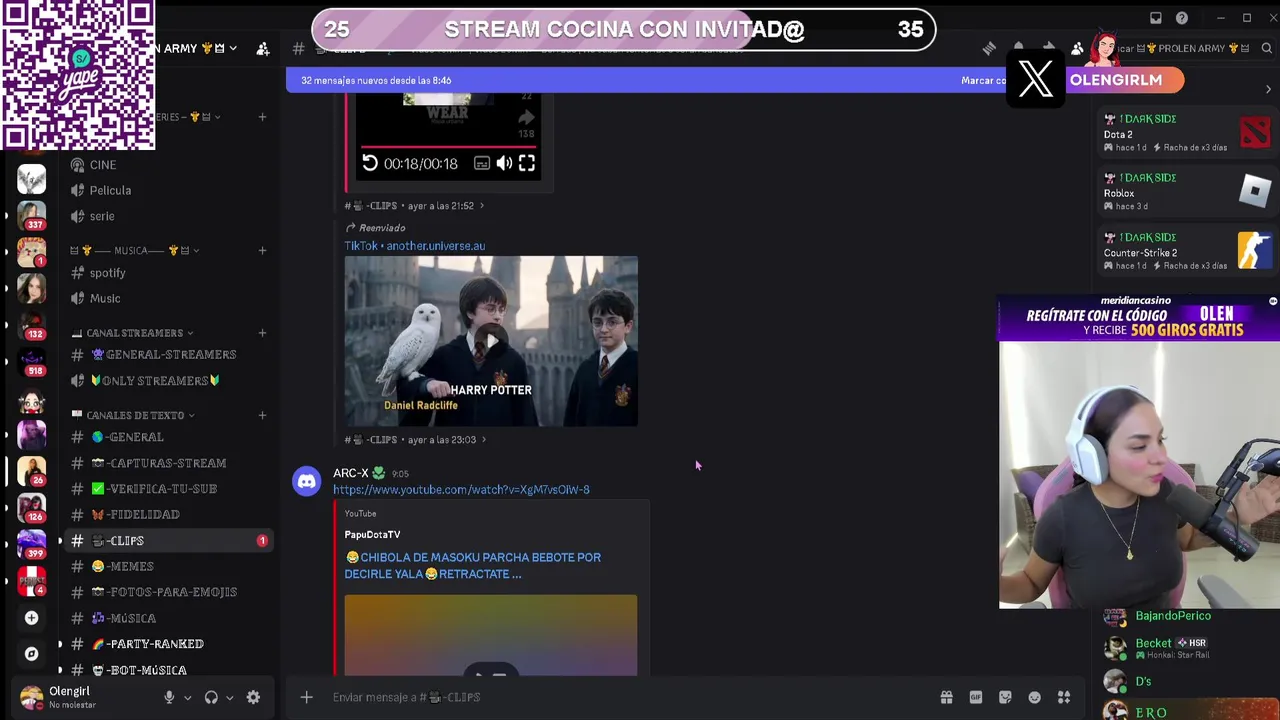Open the gift Nitro icon
This screenshot has width=1280, height=720.
946,697
